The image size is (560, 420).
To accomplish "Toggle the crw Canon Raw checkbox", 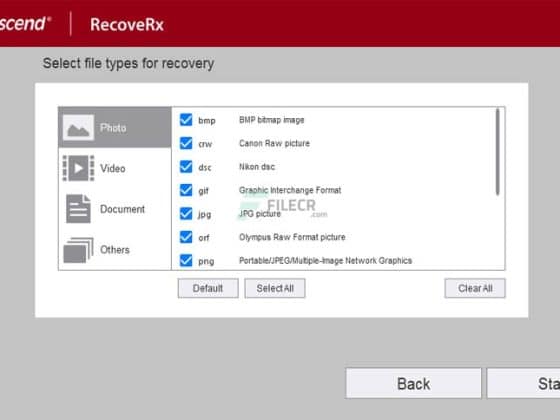I will point(186,144).
